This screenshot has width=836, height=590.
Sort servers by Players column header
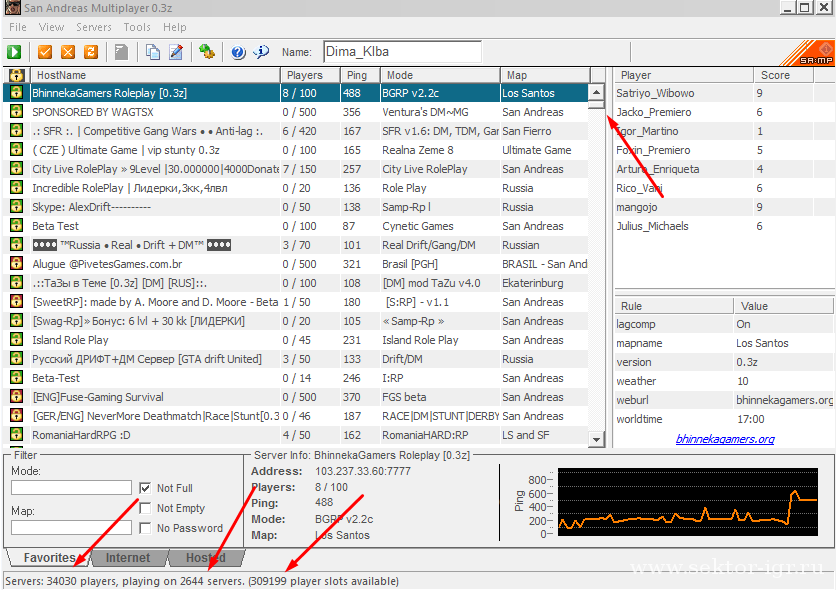pyautogui.click(x=311, y=75)
